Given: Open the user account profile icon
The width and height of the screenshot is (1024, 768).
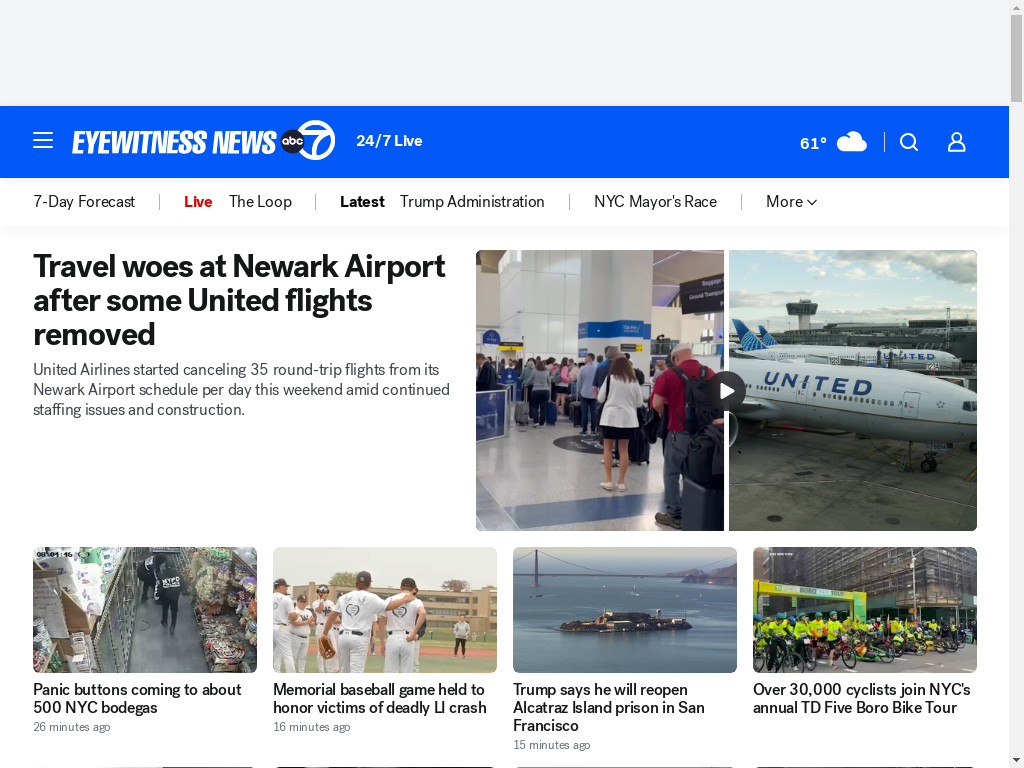Looking at the screenshot, I should coord(956,142).
